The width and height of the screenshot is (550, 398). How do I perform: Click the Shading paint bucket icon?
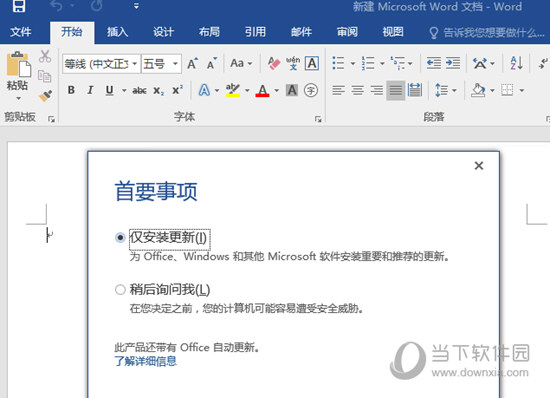pos(478,90)
